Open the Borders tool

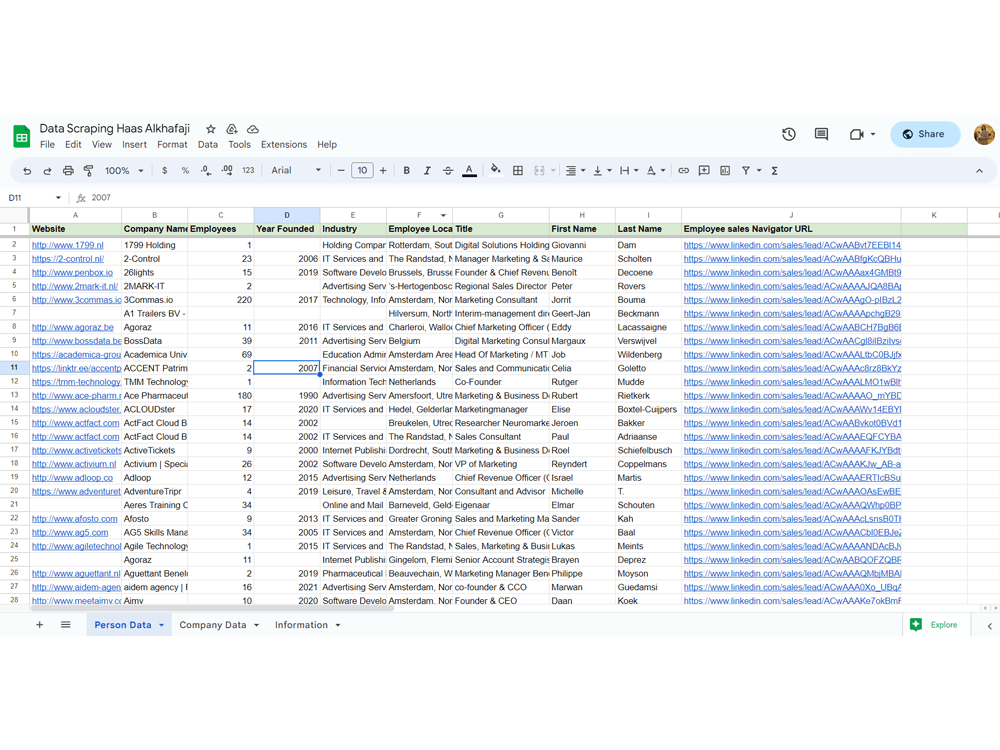pos(518,171)
